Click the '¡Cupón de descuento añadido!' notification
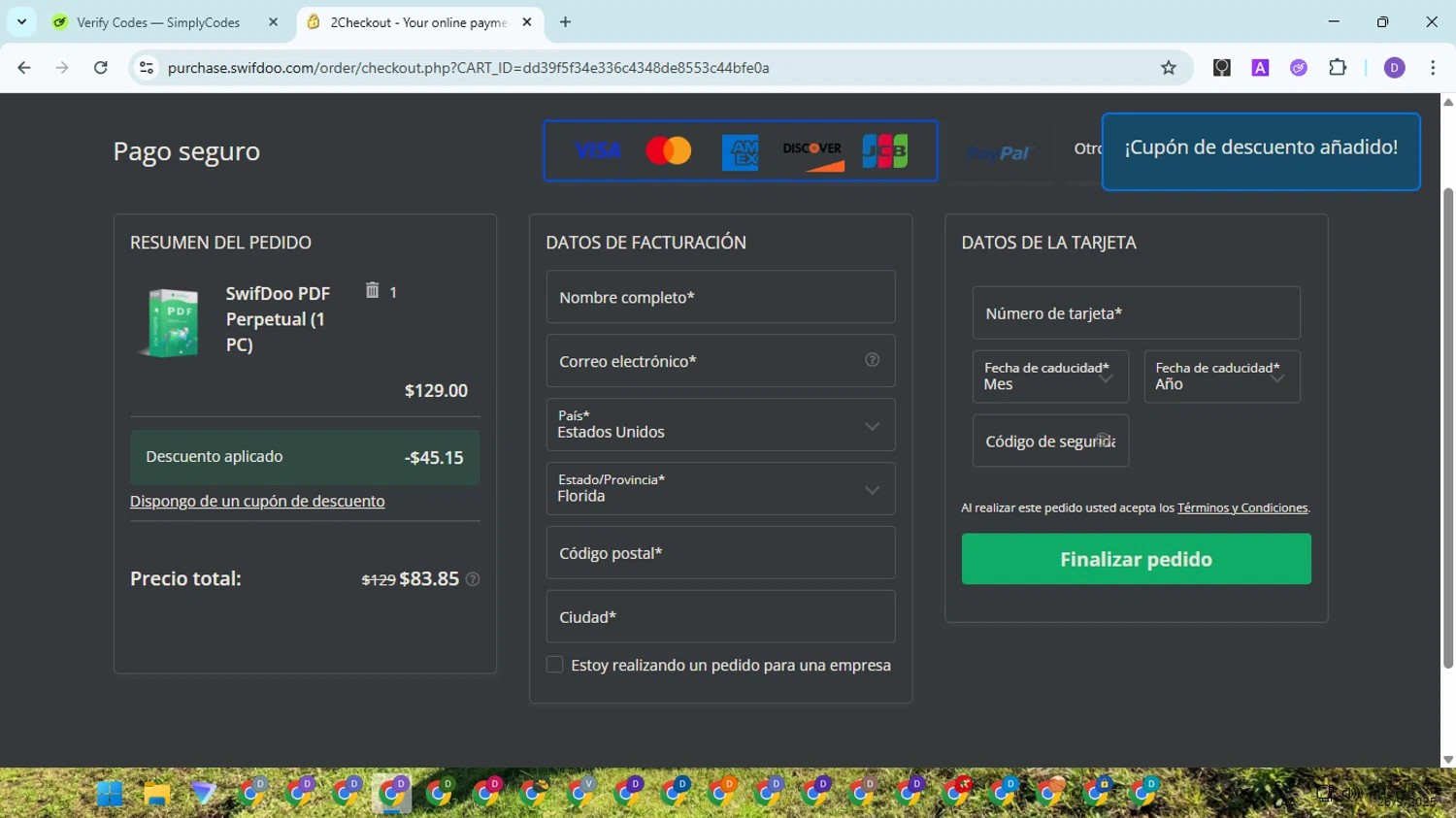1456x818 pixels. pos(1261,151)
